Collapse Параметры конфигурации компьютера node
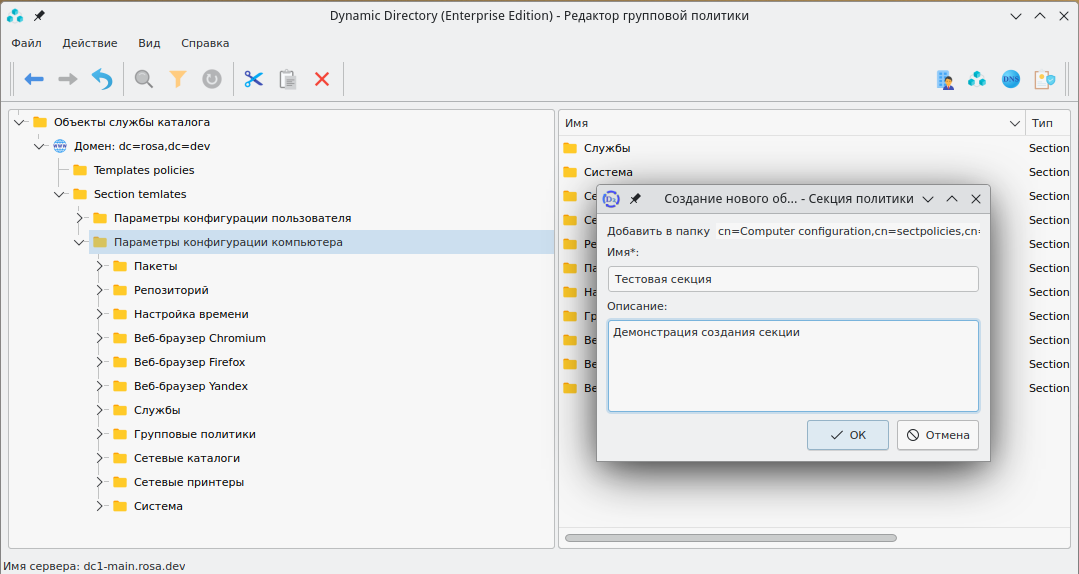Screen dimensions: 1079x574 point(80,242)
